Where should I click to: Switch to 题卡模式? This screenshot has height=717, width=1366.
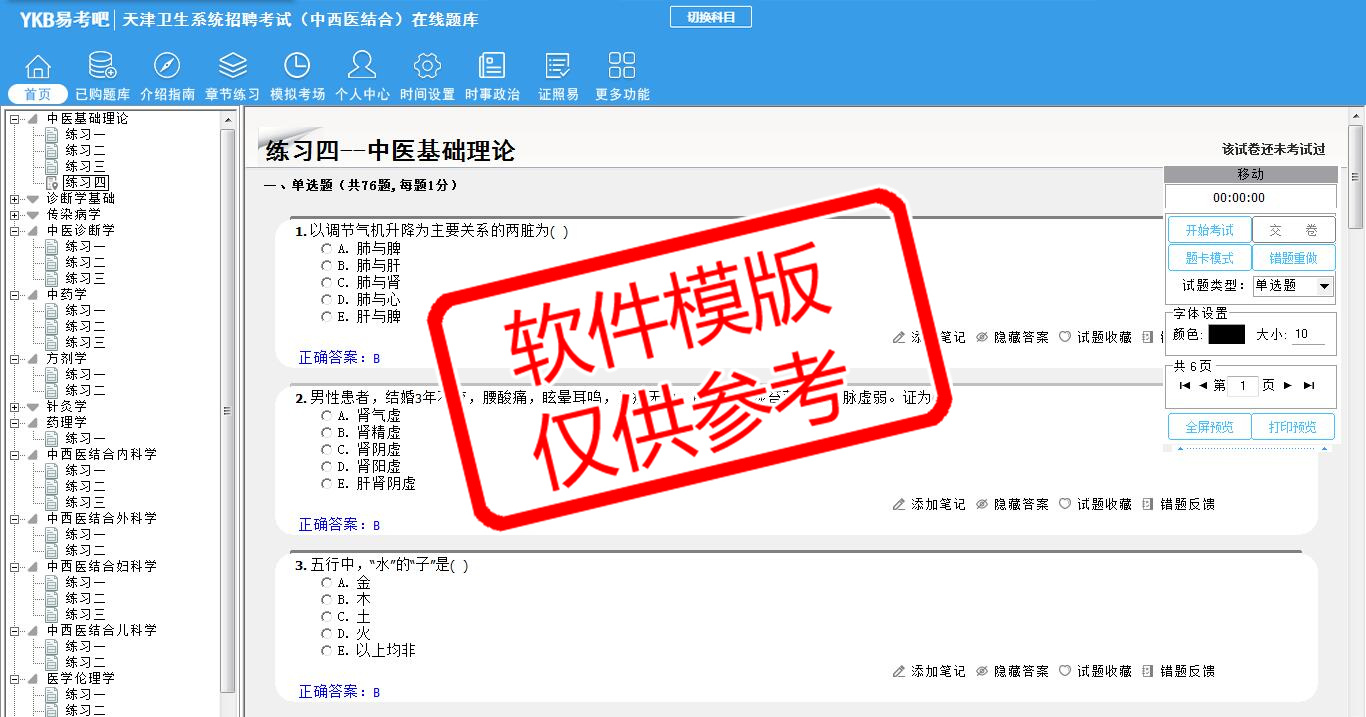[x=1209, y=258]
